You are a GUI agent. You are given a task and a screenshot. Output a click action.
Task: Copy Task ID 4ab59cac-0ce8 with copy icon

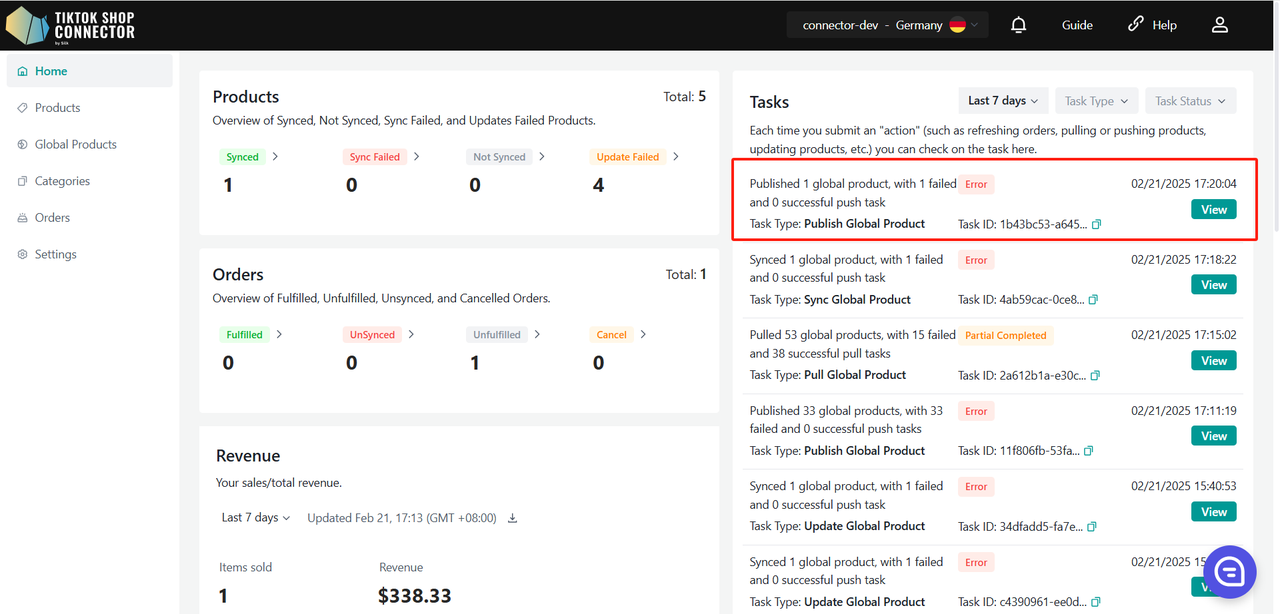point(1093,300)
